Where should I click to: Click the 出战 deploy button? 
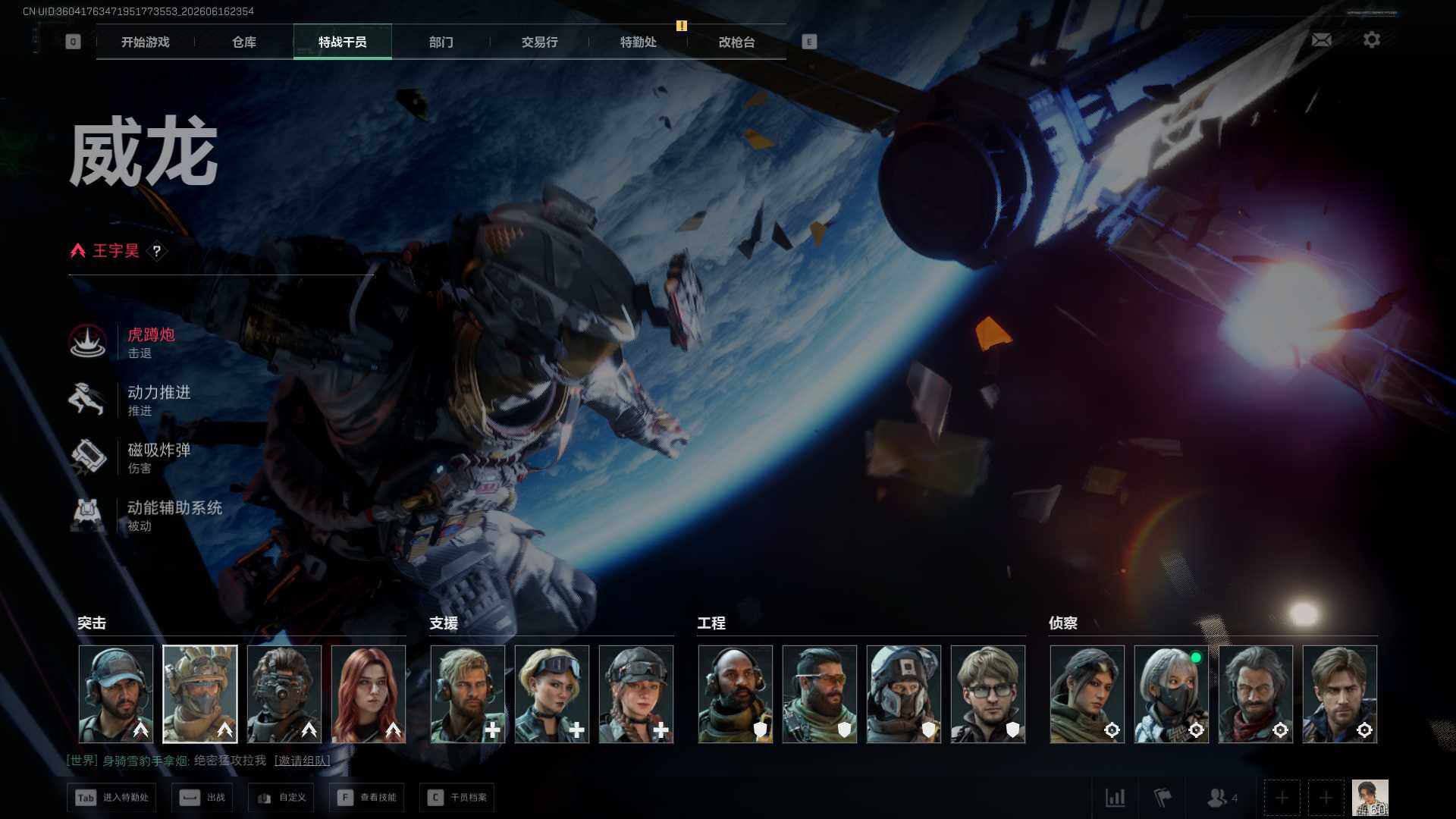pyautogui.click(x=202, y=798)
